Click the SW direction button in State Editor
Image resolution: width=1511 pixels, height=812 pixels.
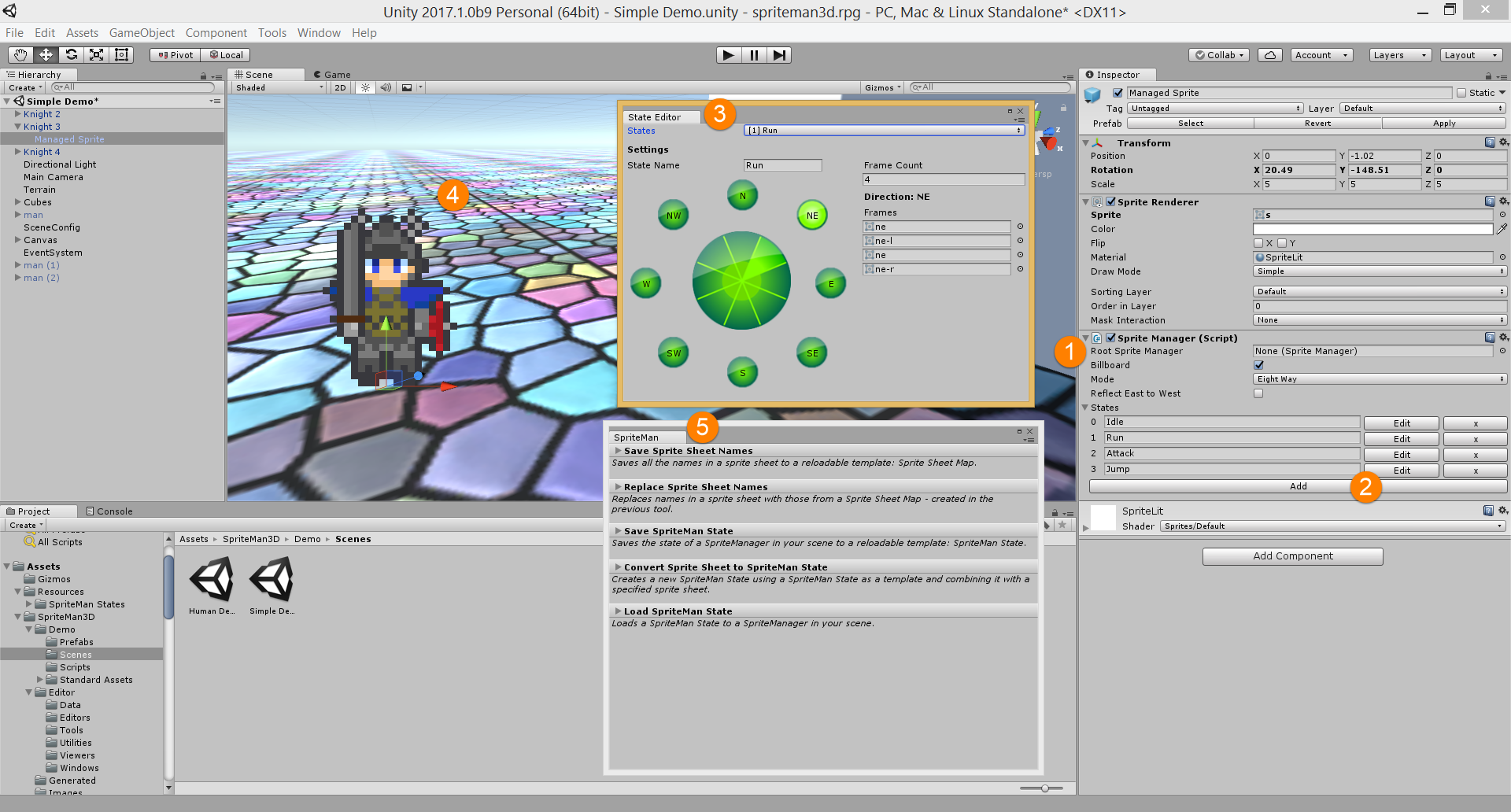[x=673, y=352]
